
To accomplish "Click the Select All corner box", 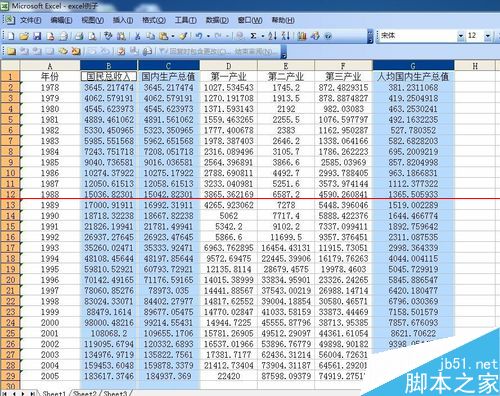I will tap(10, 65).
